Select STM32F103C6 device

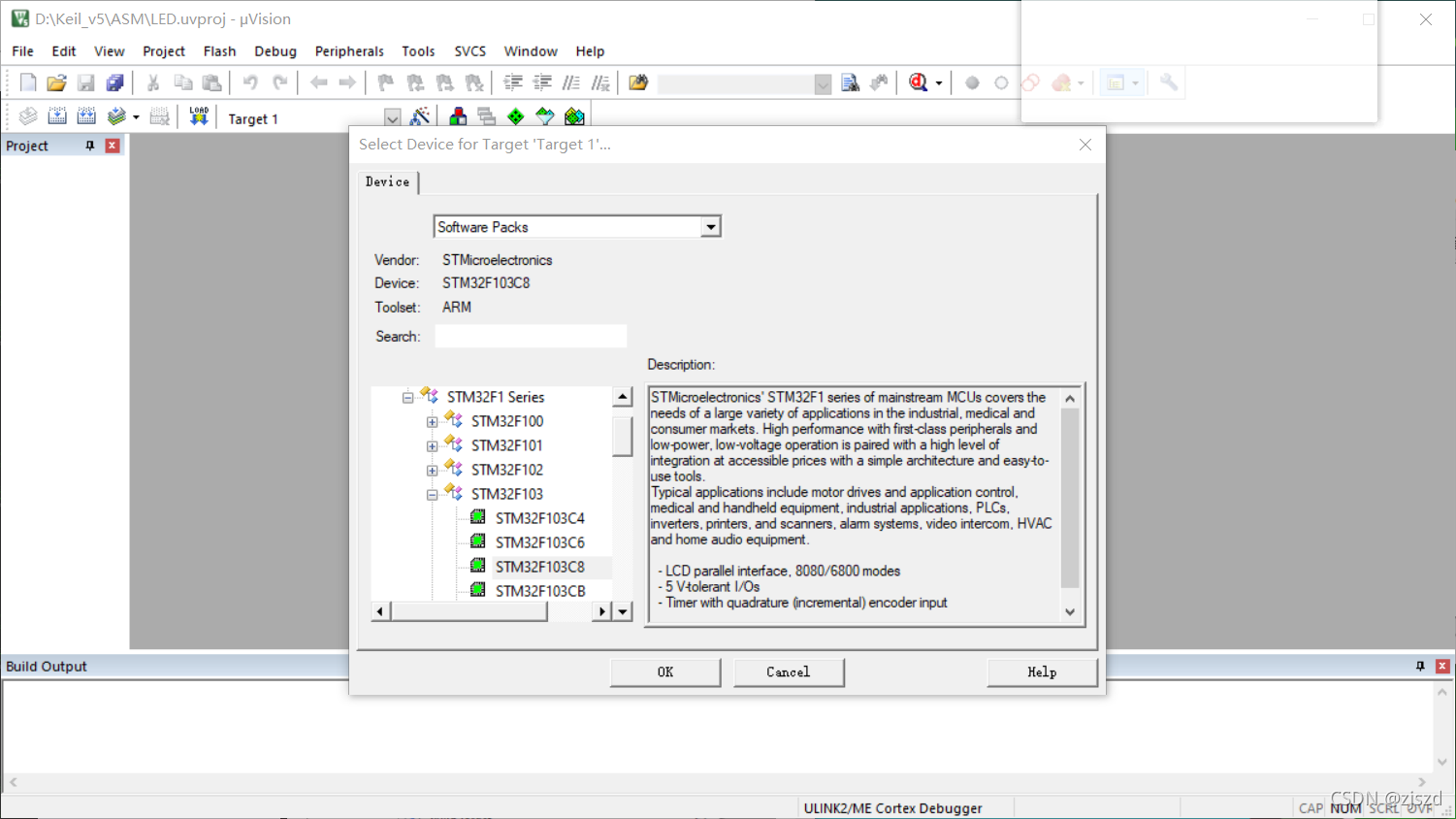(x=540, y=542)
